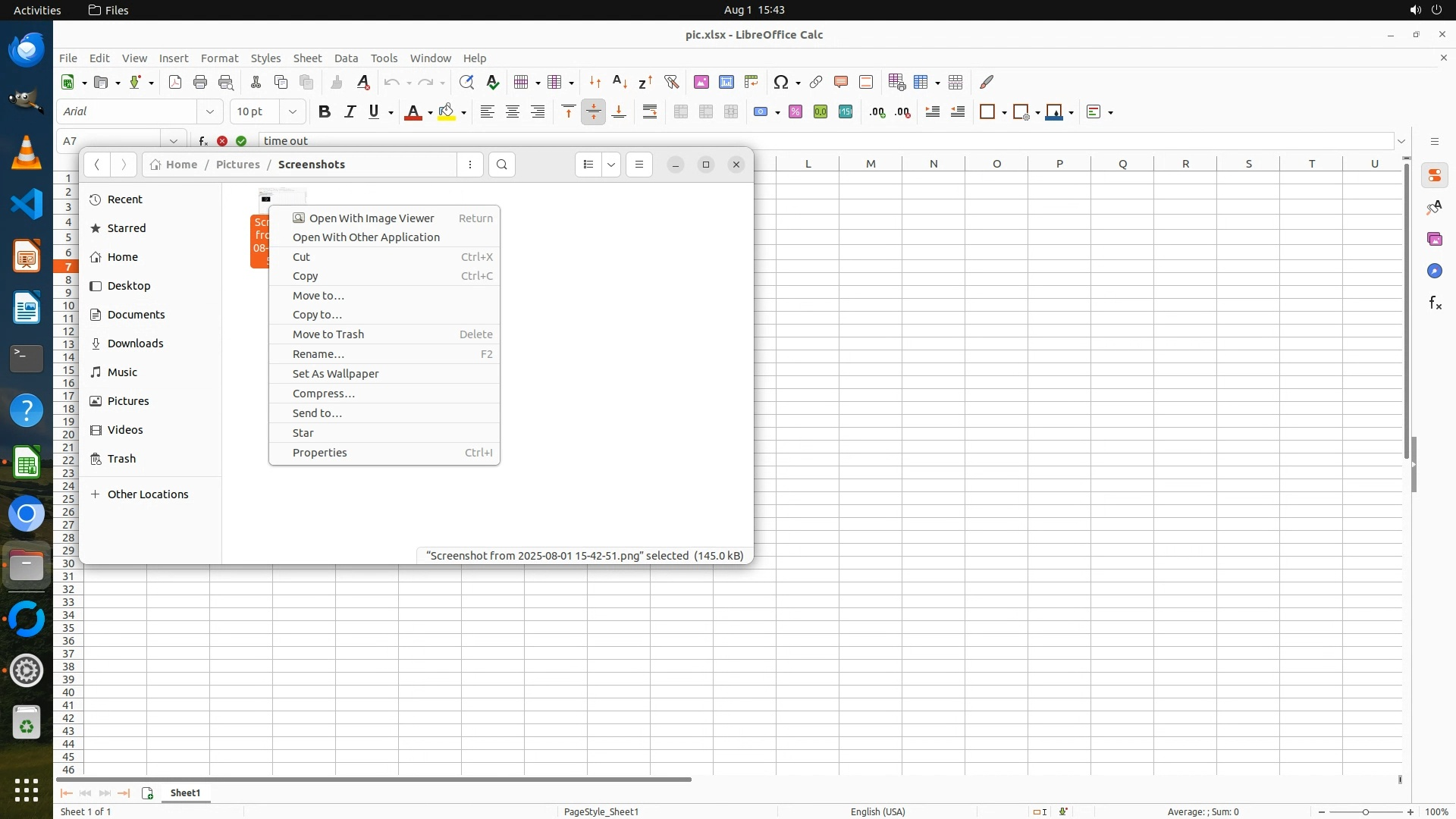Screen dimensions: 1456x819
Task: Click the Sort Ascending toolbar icon
Action: tap(620, 82)
